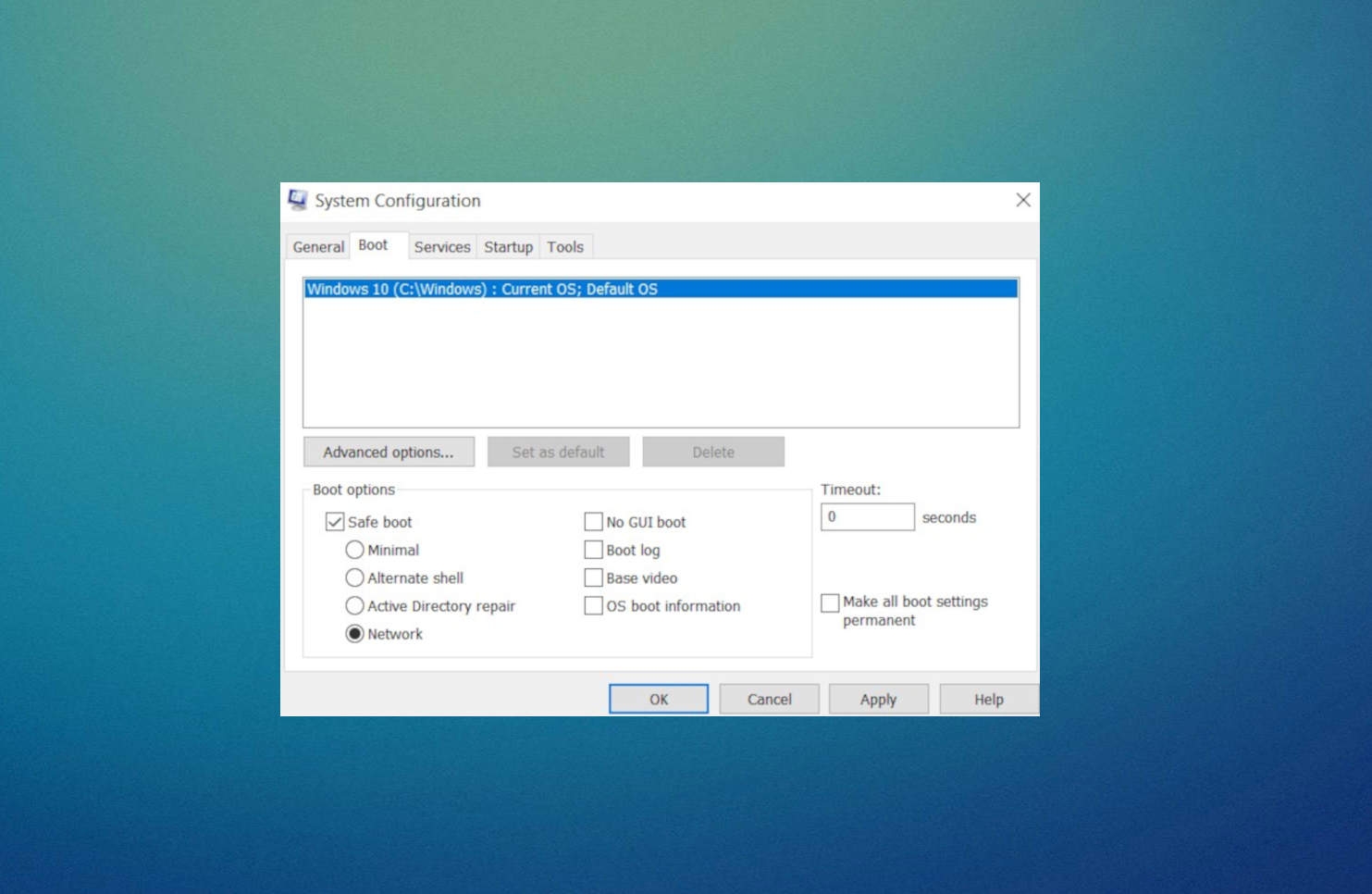Screen dimensions: 1372x894
Task: Click the Timeout seconds input field
Action: point(868,516)
